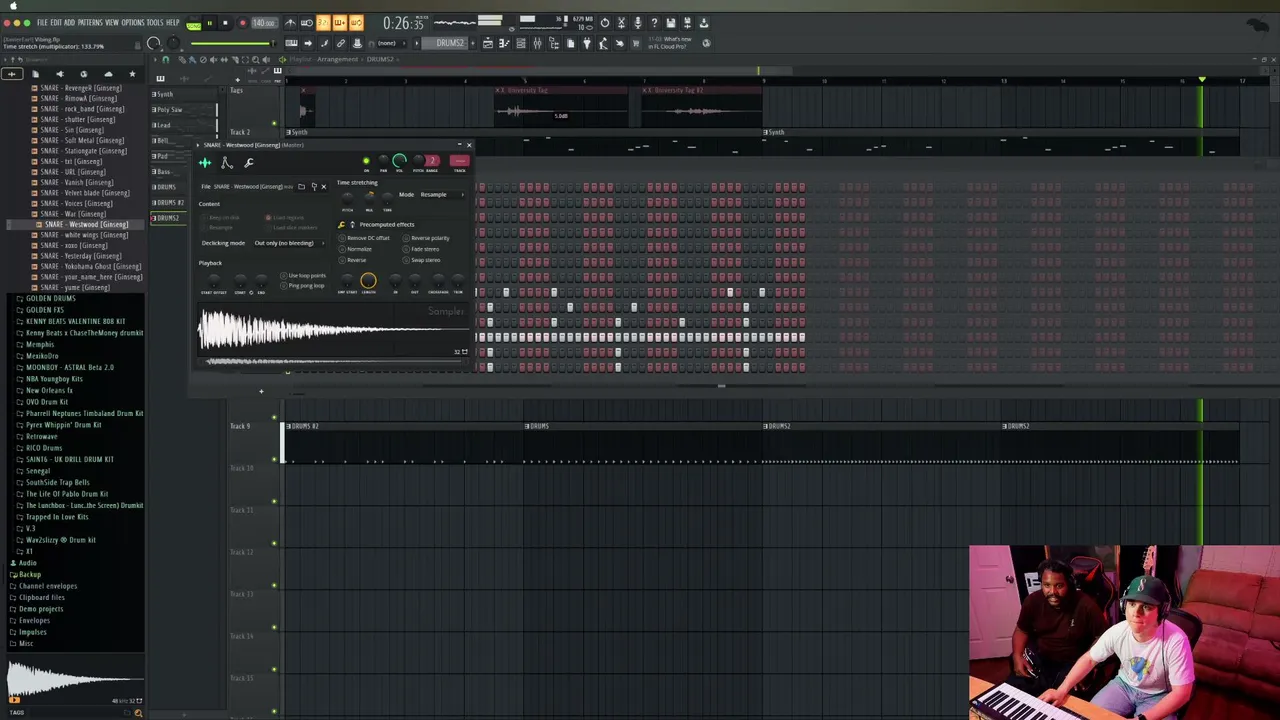Toggle Remove DC offset option
This screenshot has height=720, width=1280.
(x=365, y=238)
